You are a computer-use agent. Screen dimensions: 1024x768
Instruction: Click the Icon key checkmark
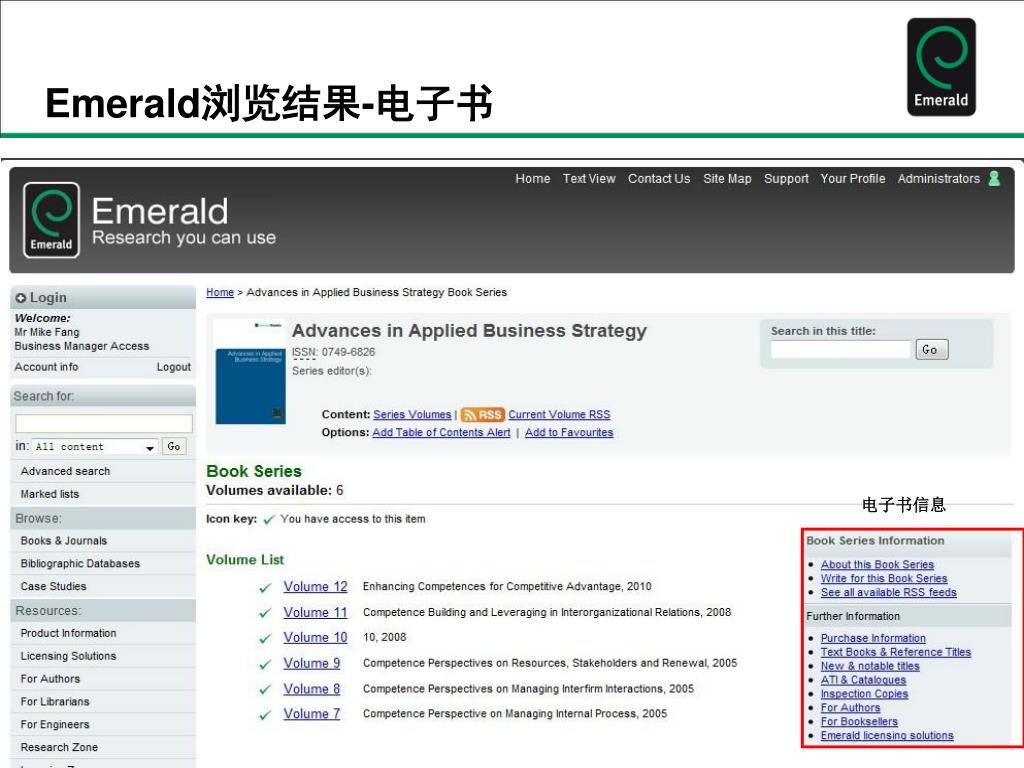[x=268, y=520]
